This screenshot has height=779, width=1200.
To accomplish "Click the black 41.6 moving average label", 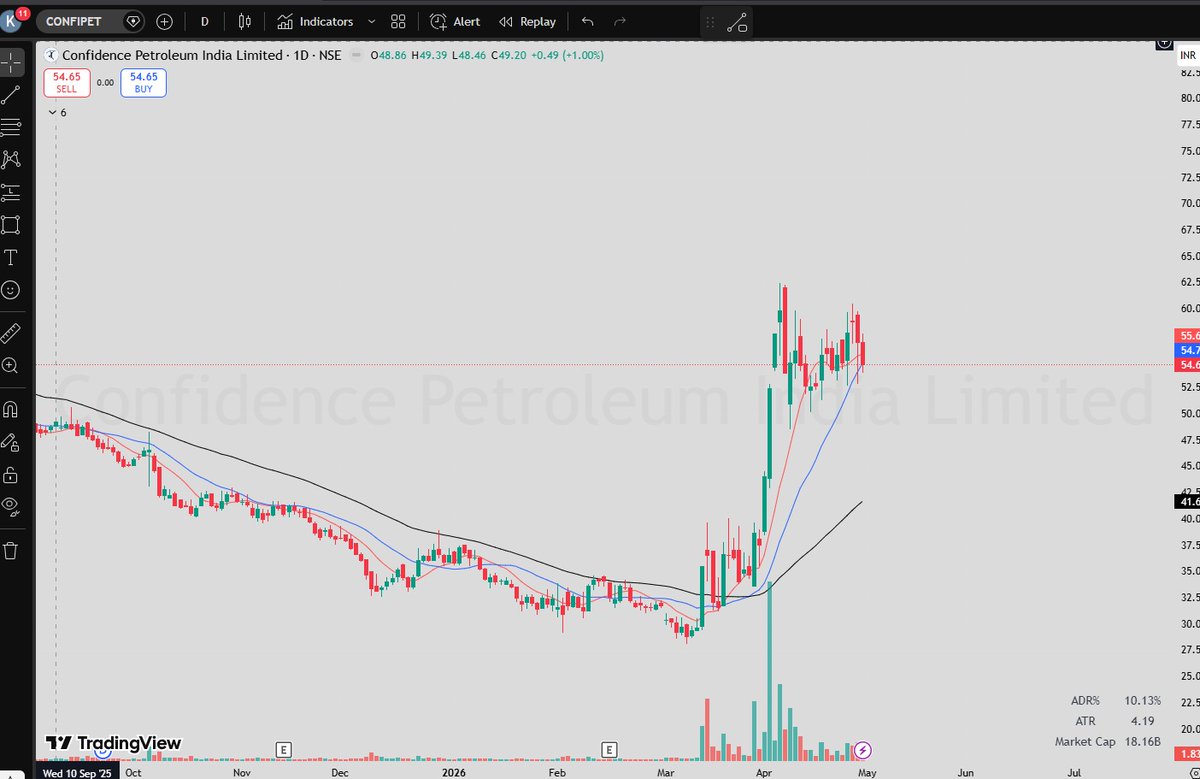I will click(1189, 500).
